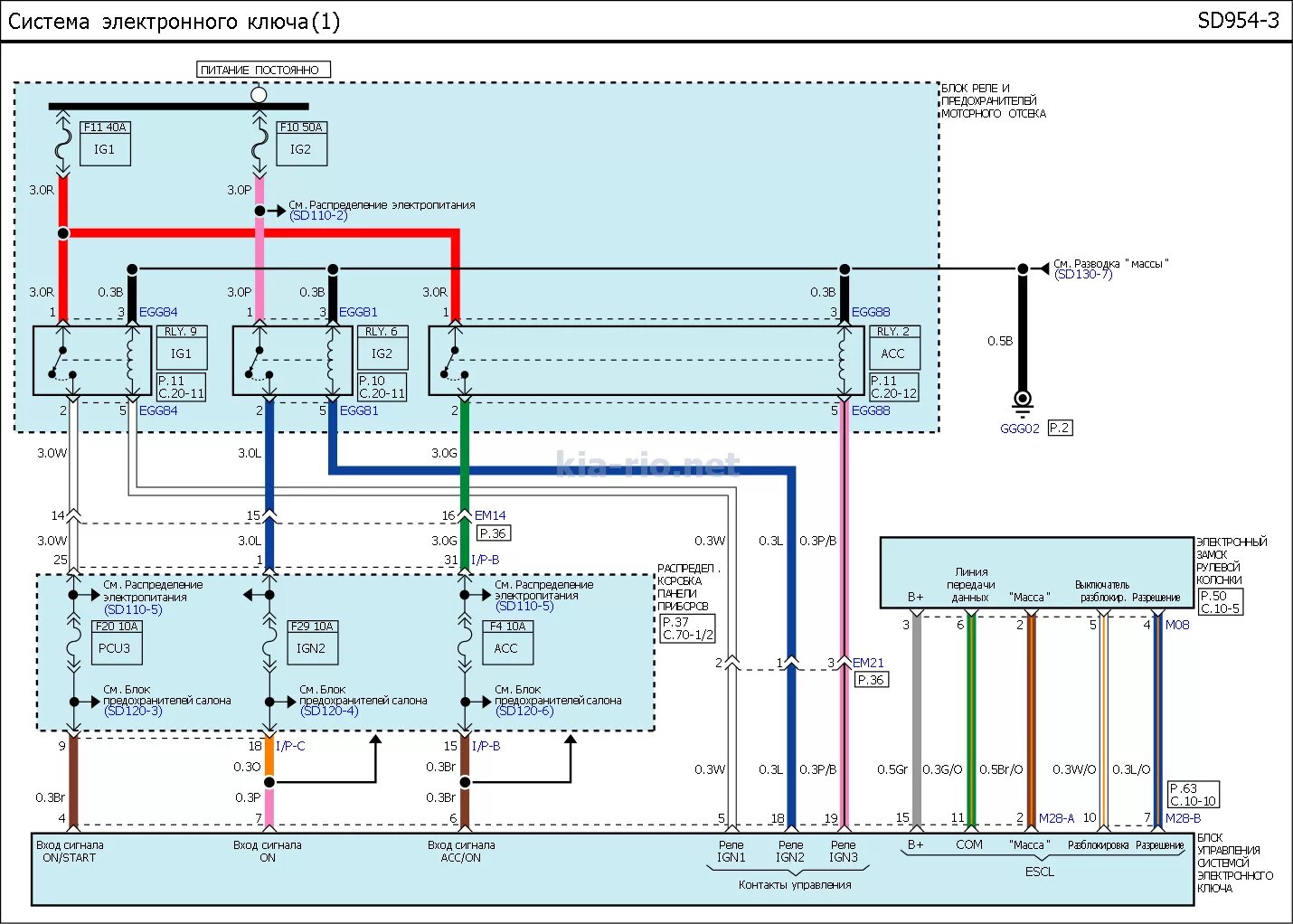Click the P.37 C.70-1/2 location box
1293x924 pixels.
[688, 628]
